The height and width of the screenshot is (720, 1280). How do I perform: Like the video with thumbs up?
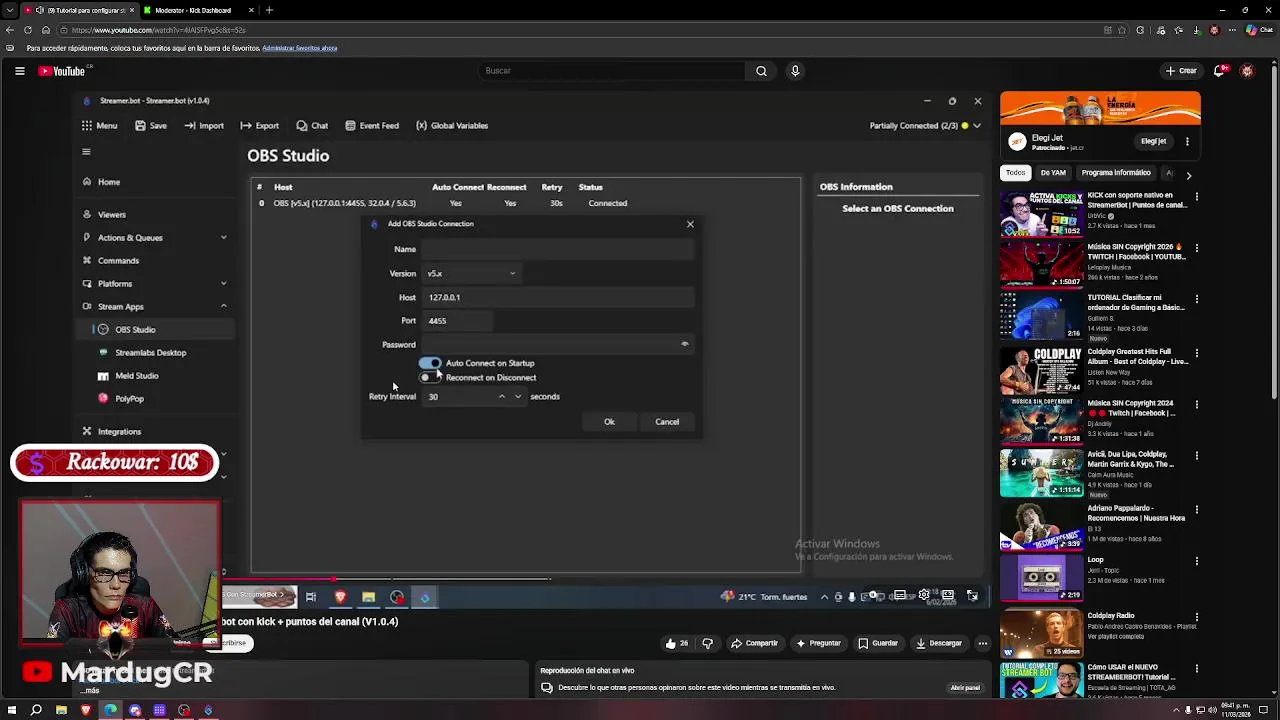coord(676,644)
